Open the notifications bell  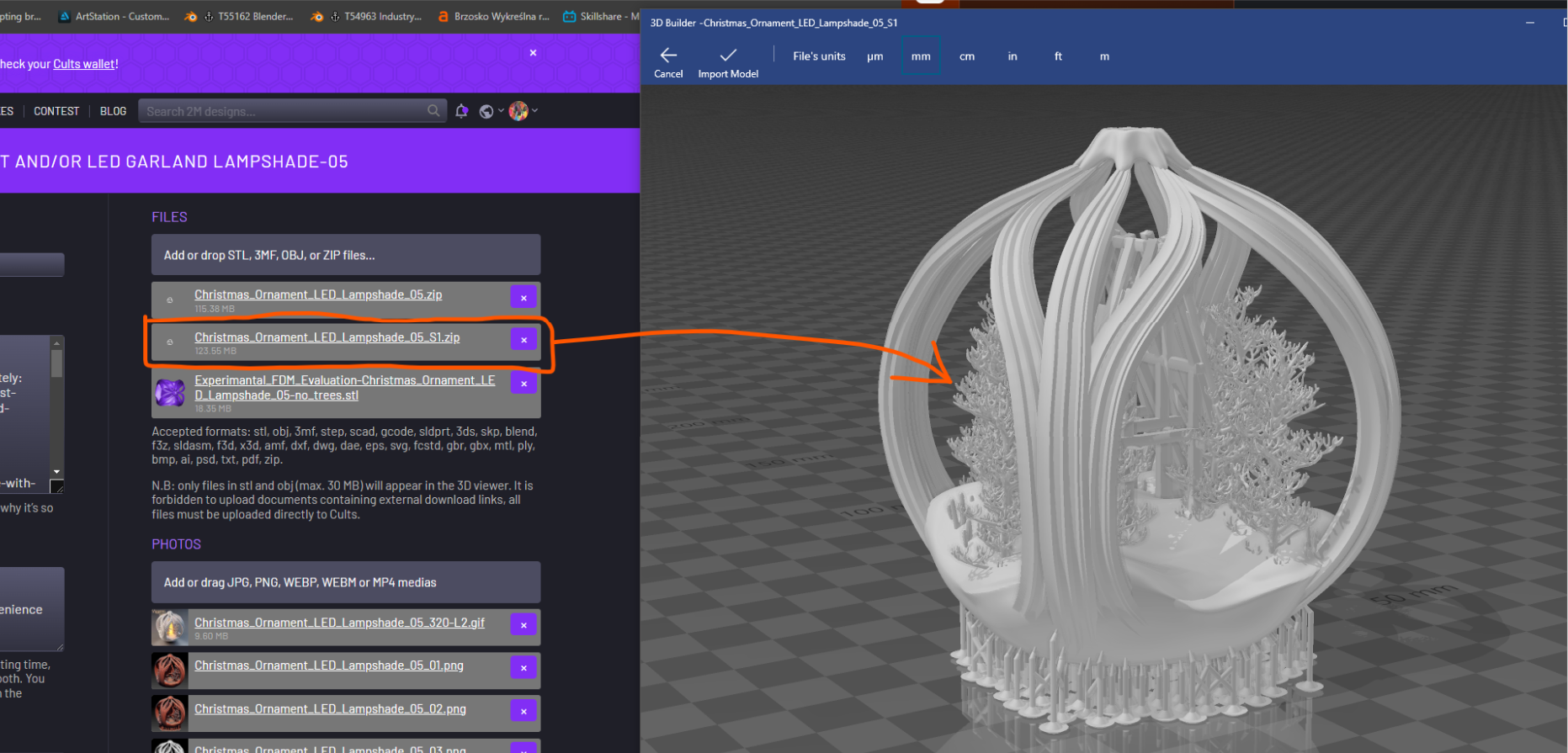pos(461,111)
